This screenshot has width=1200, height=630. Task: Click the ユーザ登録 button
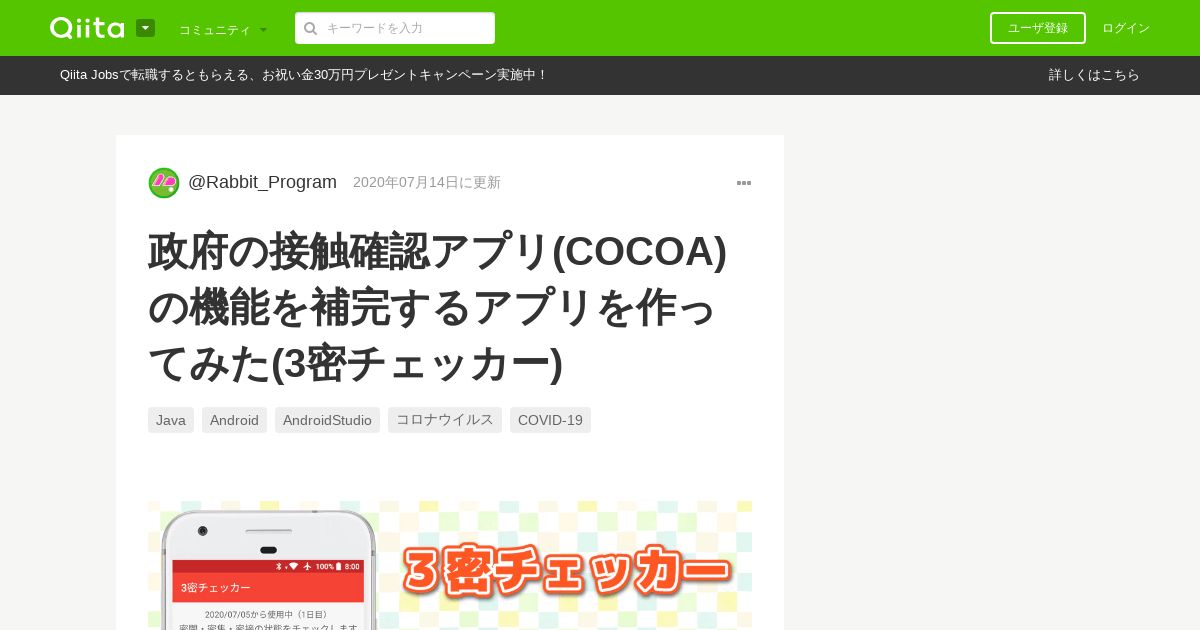pyautogui.click(x=1038, y=28)
